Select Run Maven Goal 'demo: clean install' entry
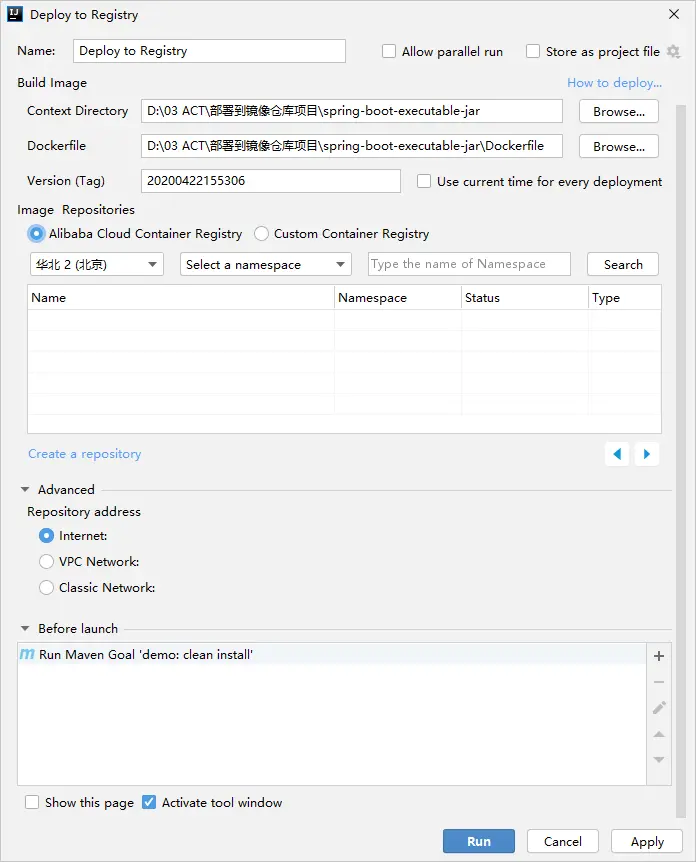 point(332,654)
